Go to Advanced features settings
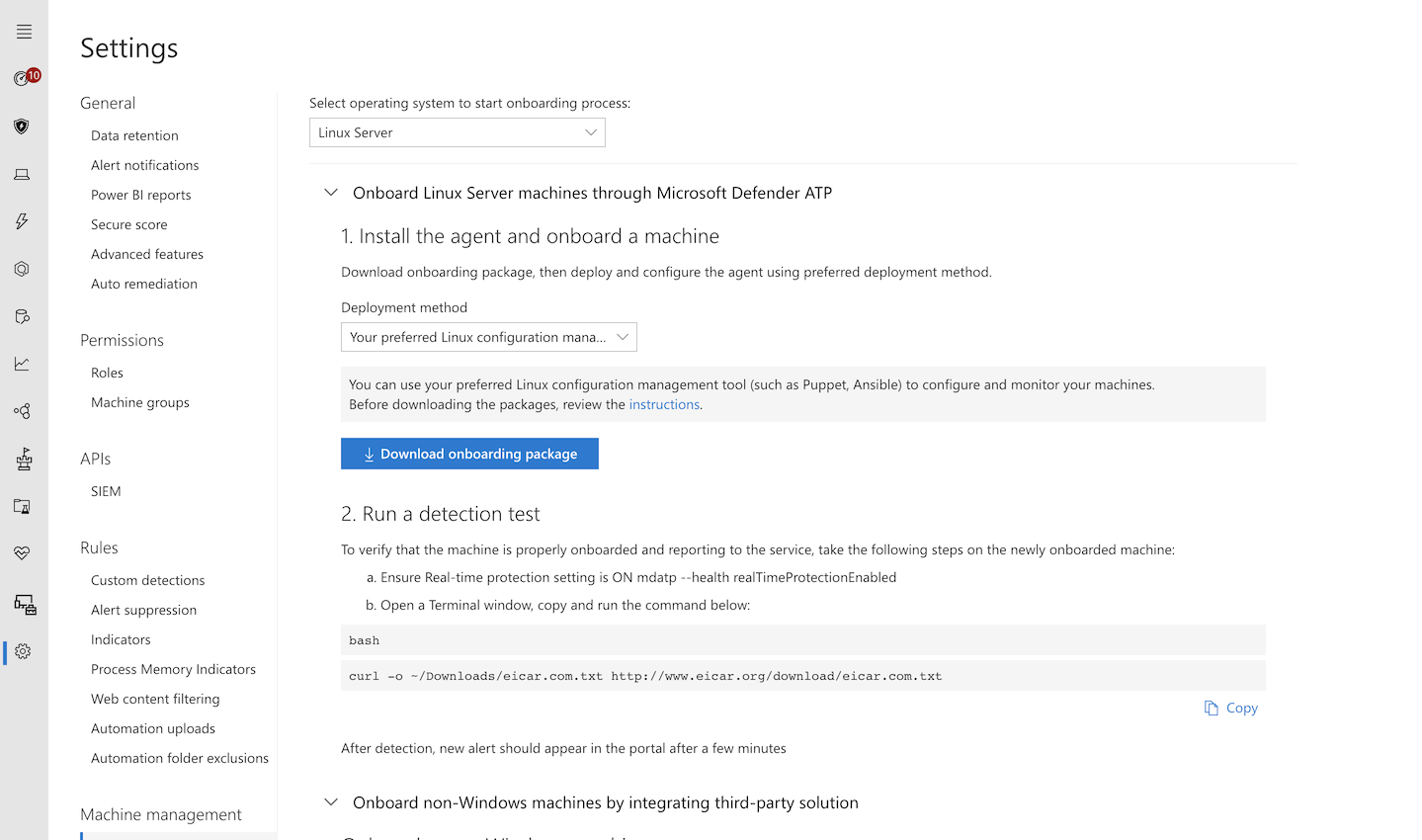 pyautogui.click(x=147, y=254)
